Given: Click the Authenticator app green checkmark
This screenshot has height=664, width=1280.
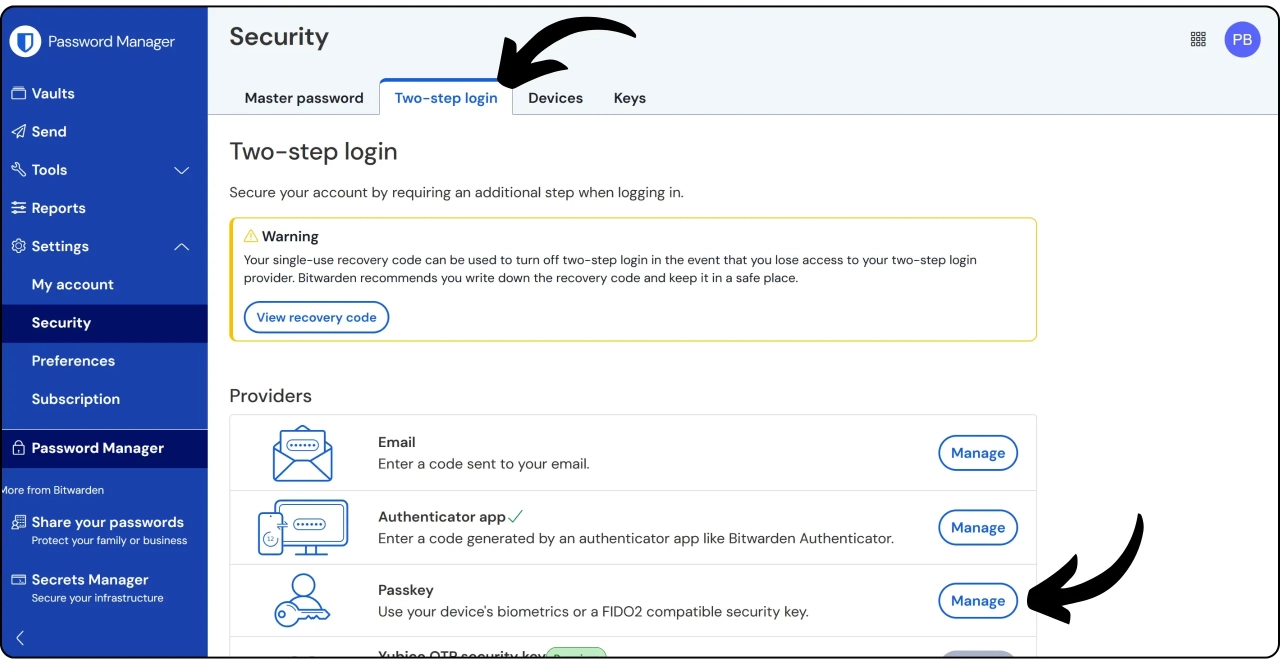Looking at the screenshot, I should click(516, 517).
